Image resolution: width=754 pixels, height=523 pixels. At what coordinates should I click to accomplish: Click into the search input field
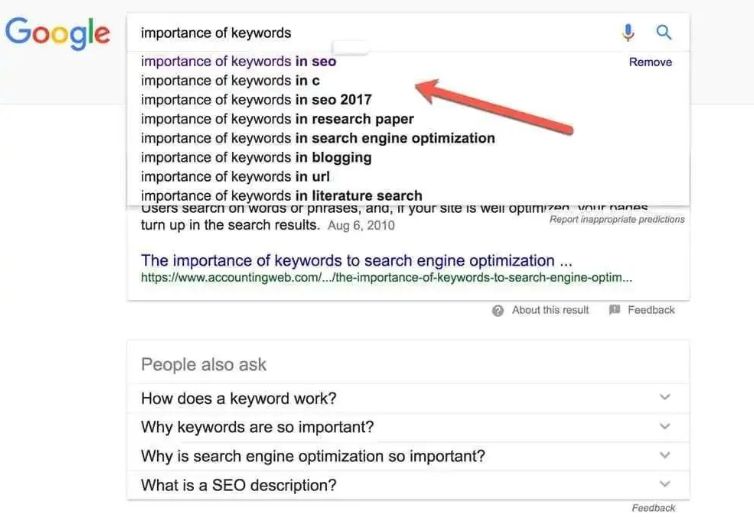tap(370, 33)
